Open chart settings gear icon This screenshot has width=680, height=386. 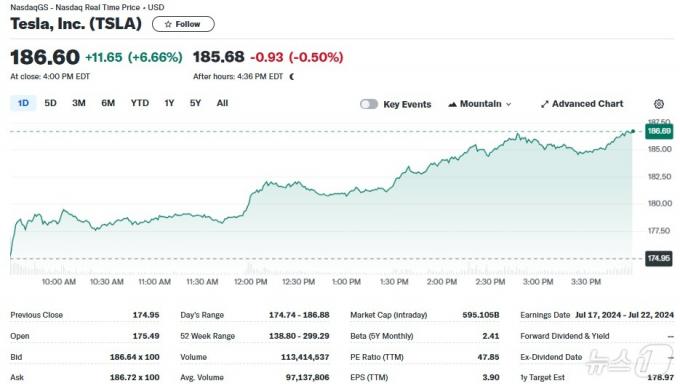(658, 104)
